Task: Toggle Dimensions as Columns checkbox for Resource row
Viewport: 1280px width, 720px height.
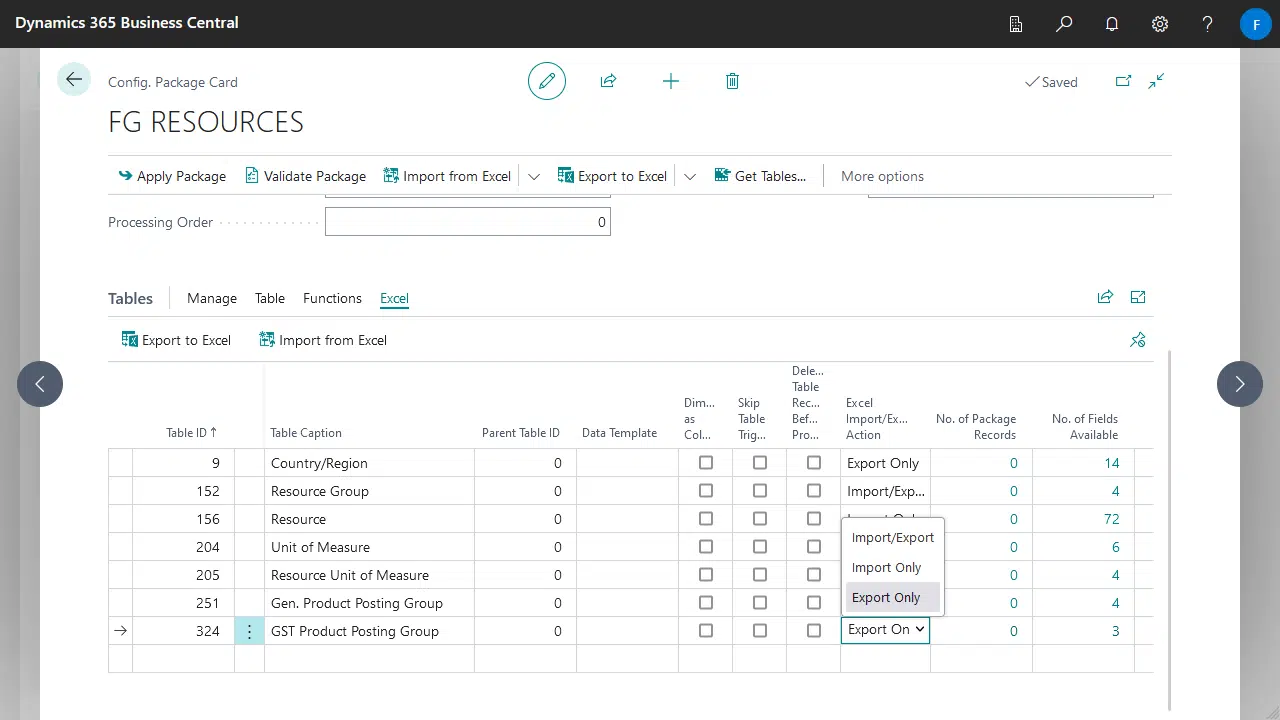Action: (706, 519)
